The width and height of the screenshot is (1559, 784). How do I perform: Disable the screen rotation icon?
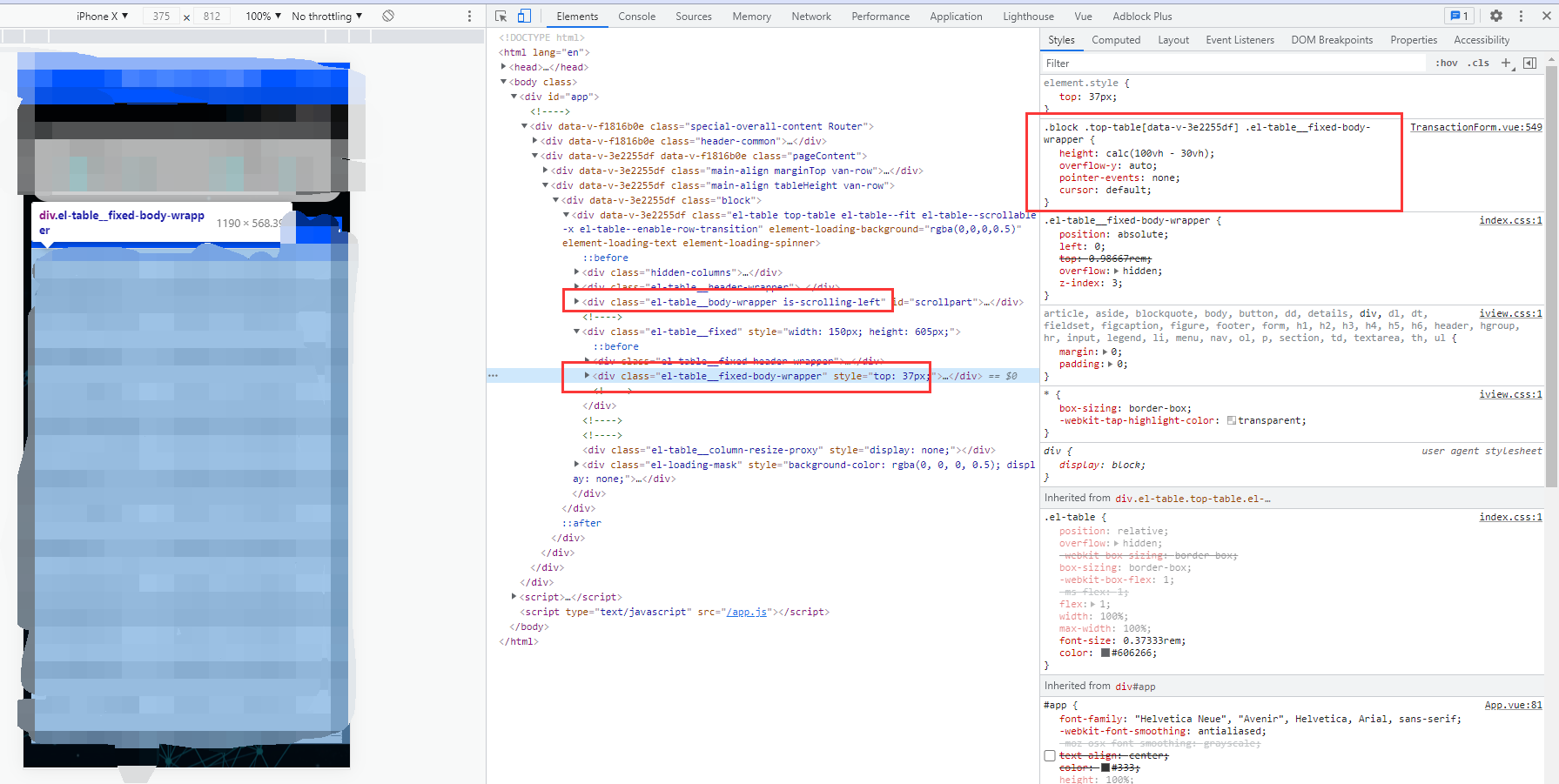click(x=387, y=16)
